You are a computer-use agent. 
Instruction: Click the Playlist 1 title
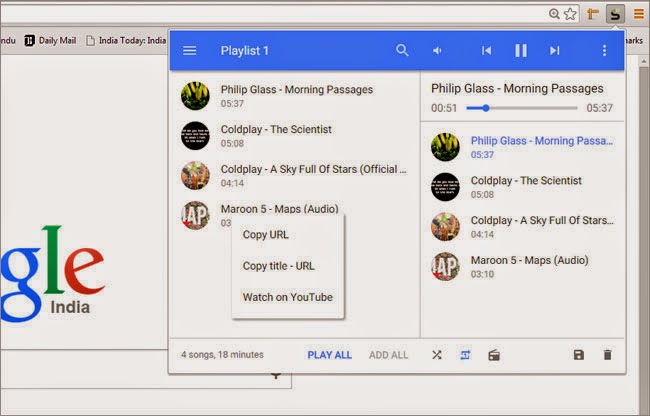(x=245, y=51)
